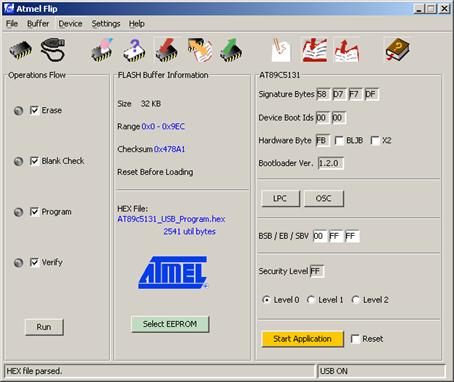Click the Verify Target Device Memory icon
The width and height of the screenshot is (454, 382).
click(x=200, y=50)
